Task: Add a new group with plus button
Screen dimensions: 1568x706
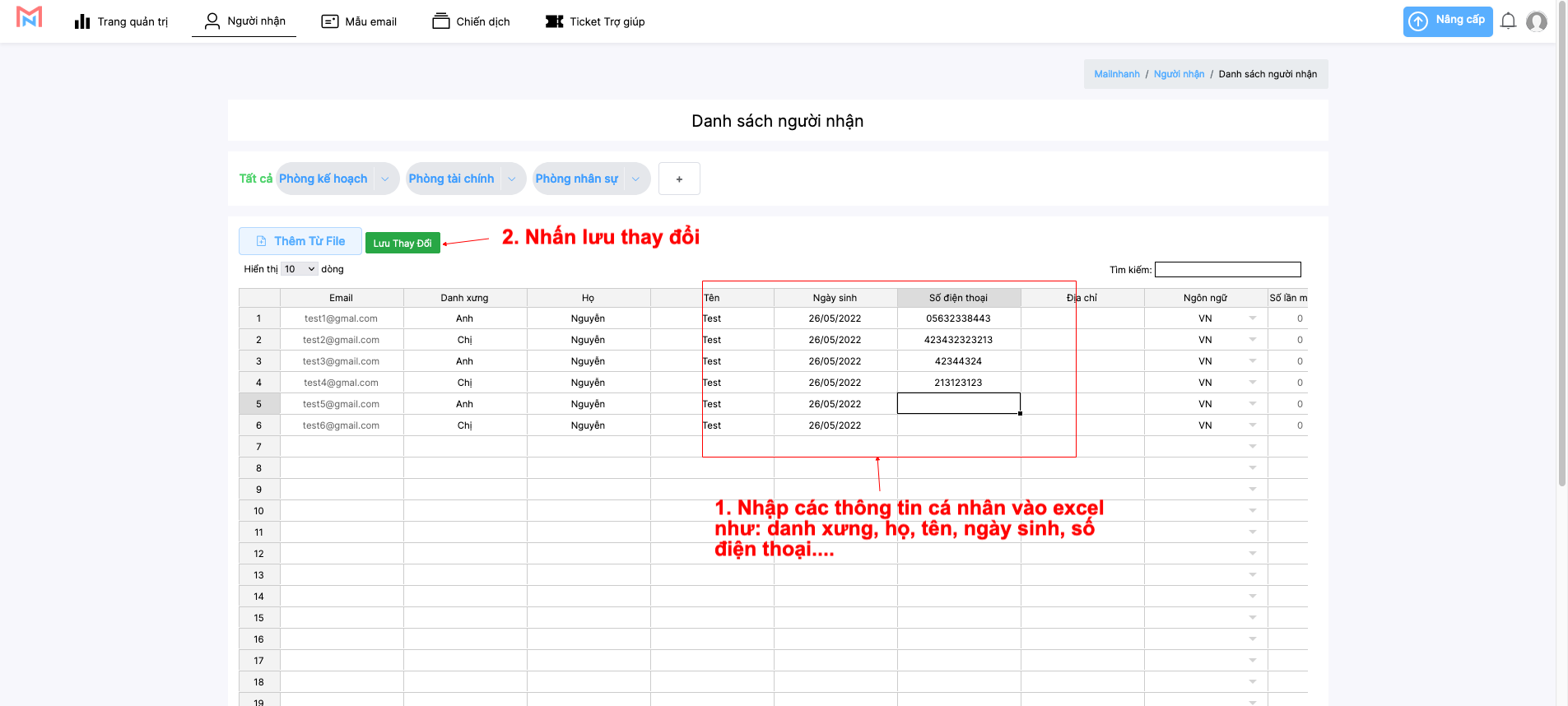Action: [679, 179]
